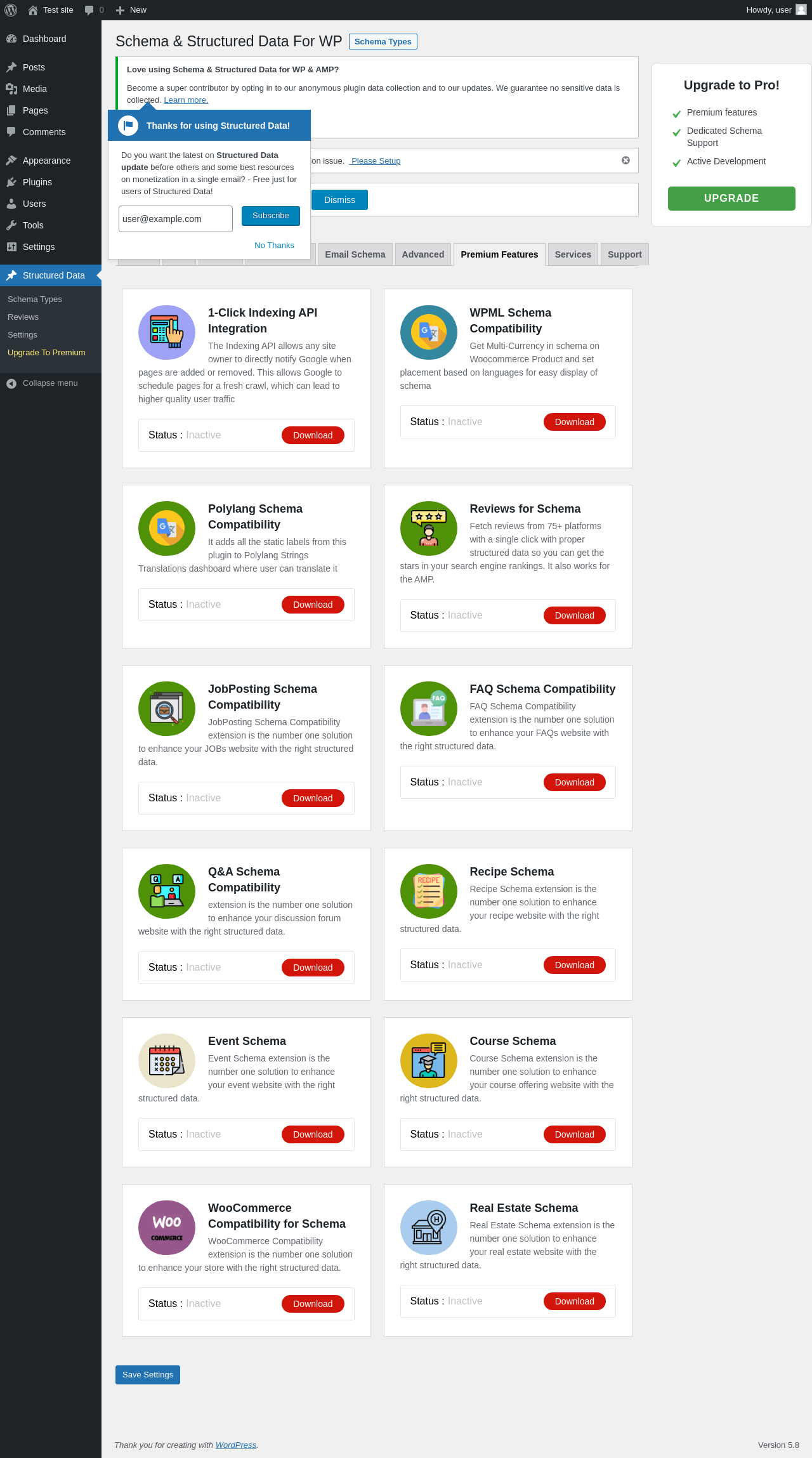Select the Premium Features tab
This screenshot has width=812, height=1458.
click(499, 254)
